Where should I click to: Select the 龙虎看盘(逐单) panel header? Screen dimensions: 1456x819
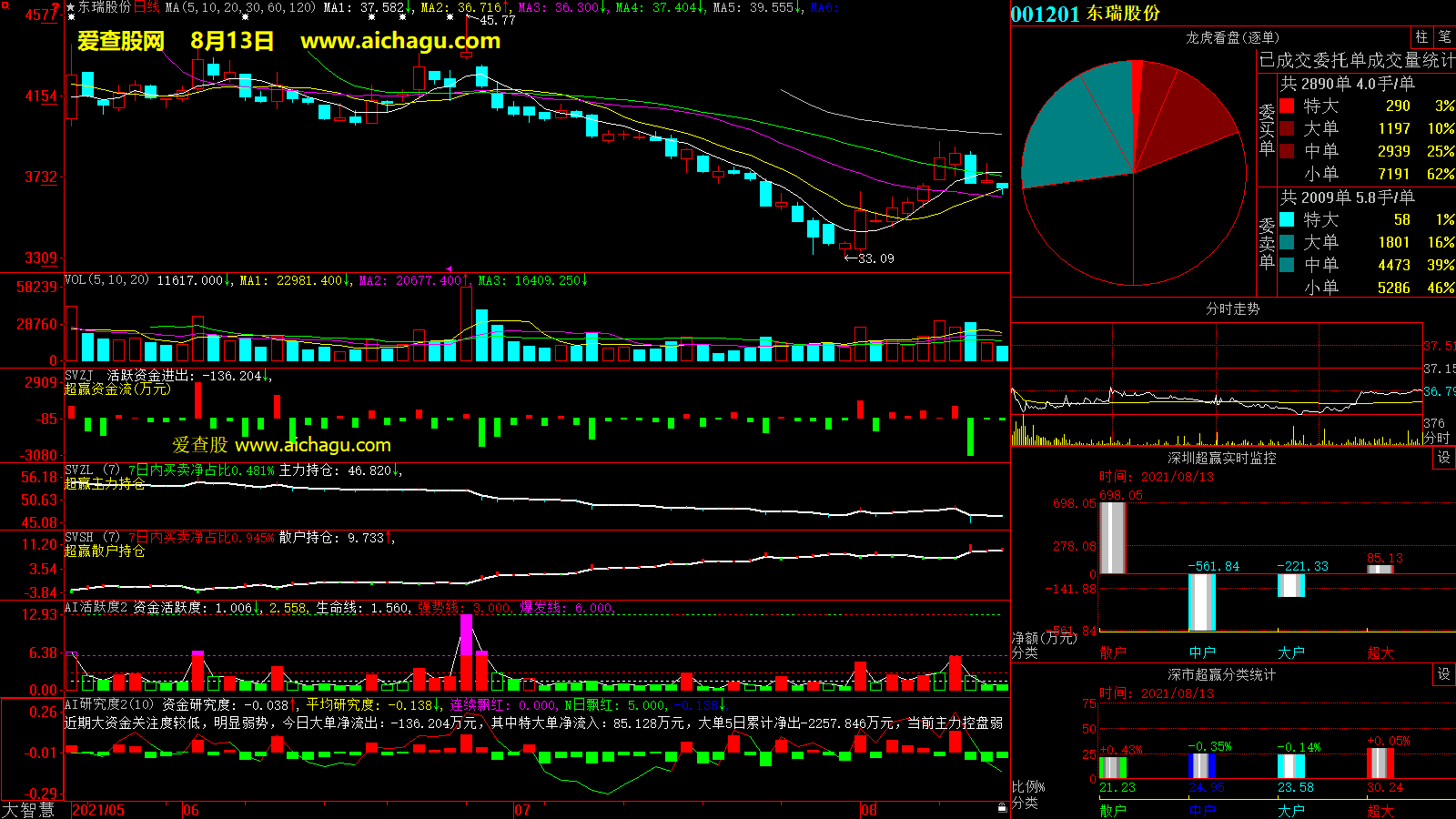point(1232,37)
